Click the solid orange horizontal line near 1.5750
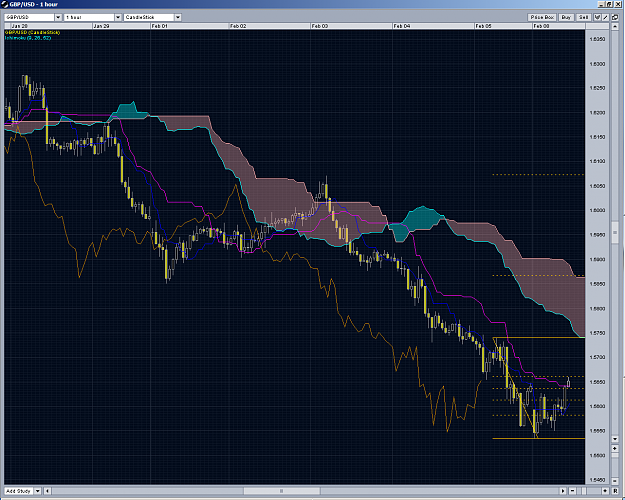Screen dimensions: 625x500 [539, 338]
